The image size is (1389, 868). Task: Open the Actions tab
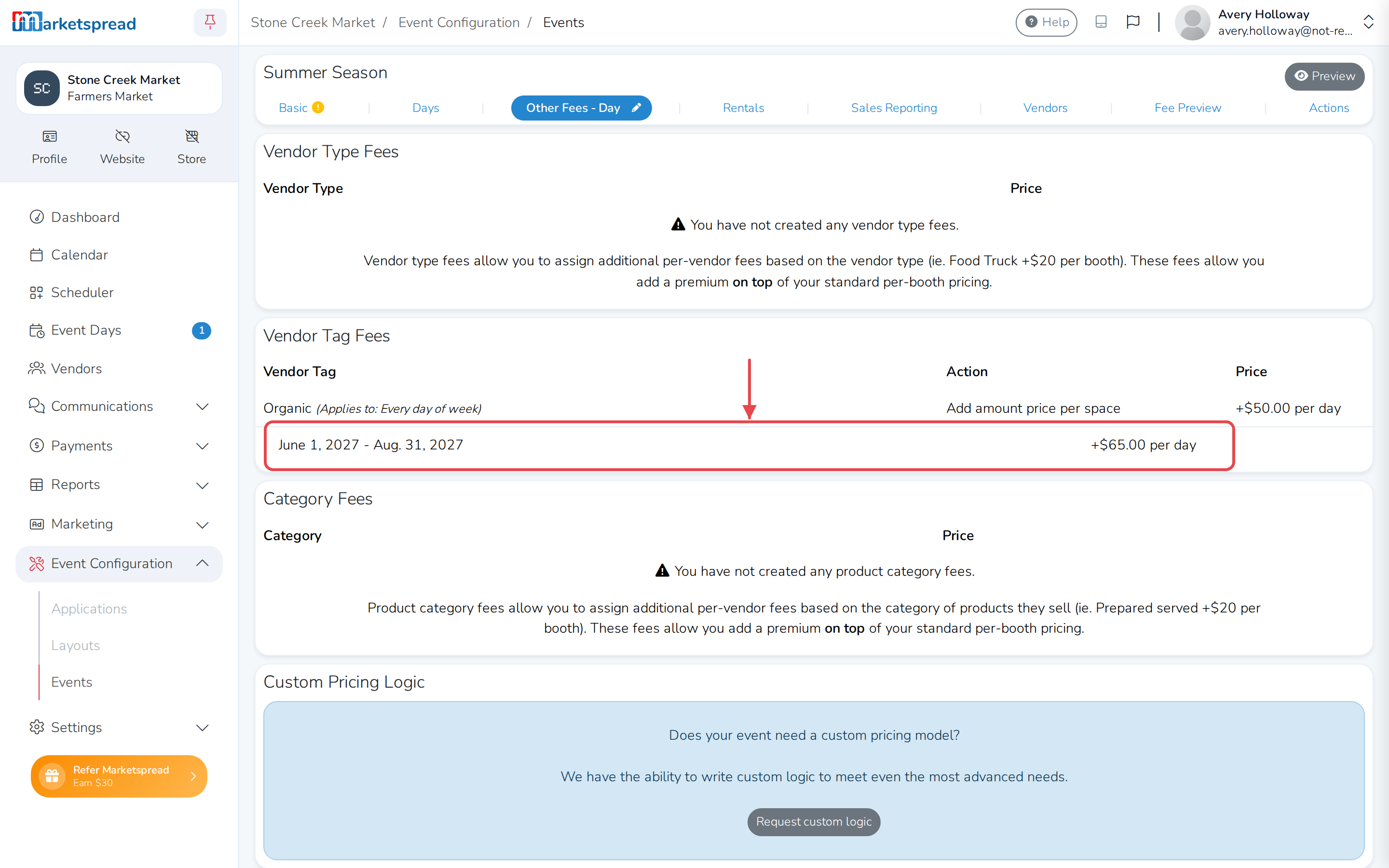tap(1329, 108)
